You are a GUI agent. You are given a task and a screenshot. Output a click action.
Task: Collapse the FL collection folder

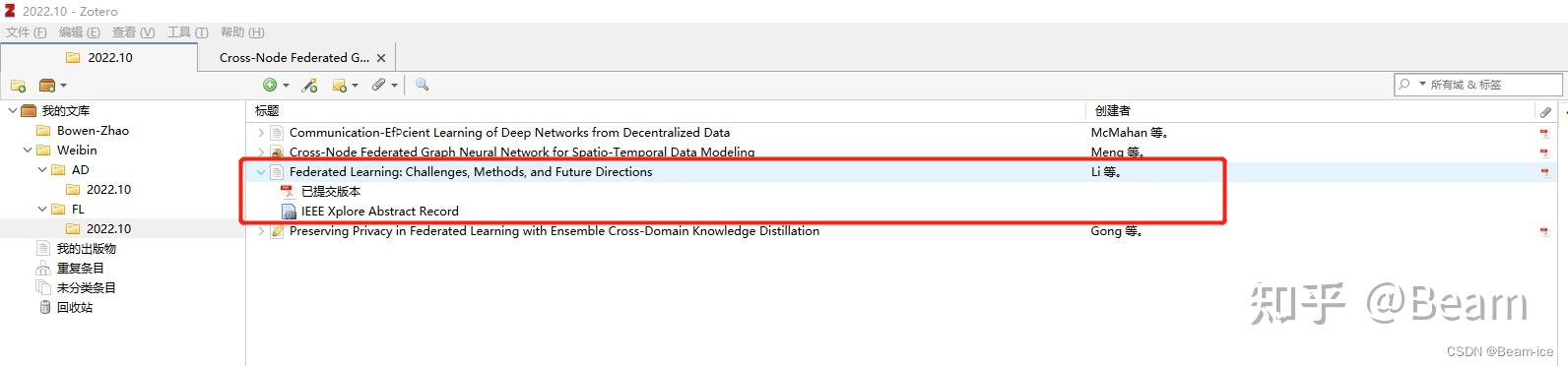[x=42, y=210]
